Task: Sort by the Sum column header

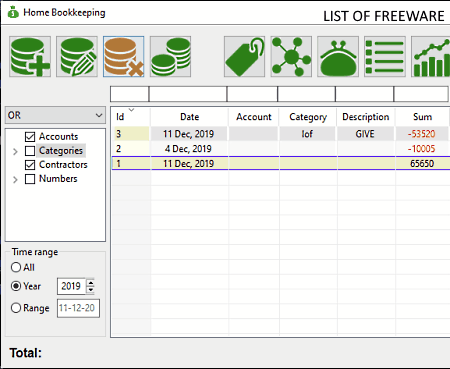Action: point(422,117)
